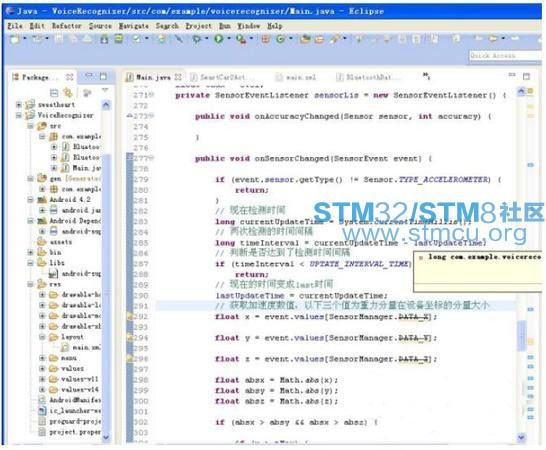Open the Refactor menu
This screenshot has width=546, height=450.
[67, 26]
